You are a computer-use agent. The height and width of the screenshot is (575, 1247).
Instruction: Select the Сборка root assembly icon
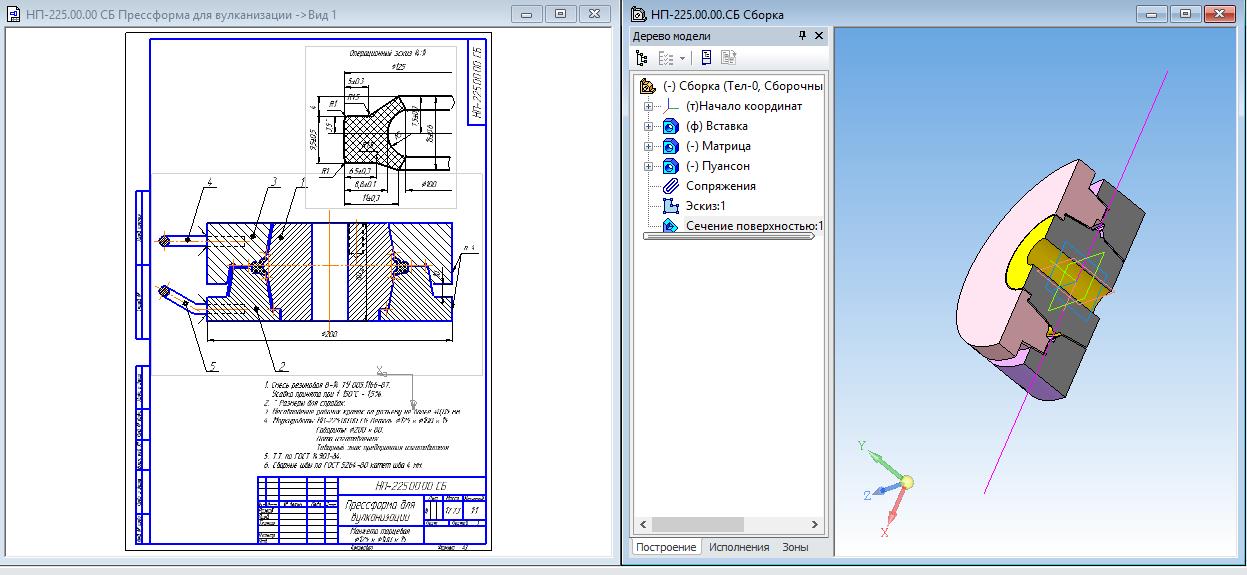(x=648, y=86)
